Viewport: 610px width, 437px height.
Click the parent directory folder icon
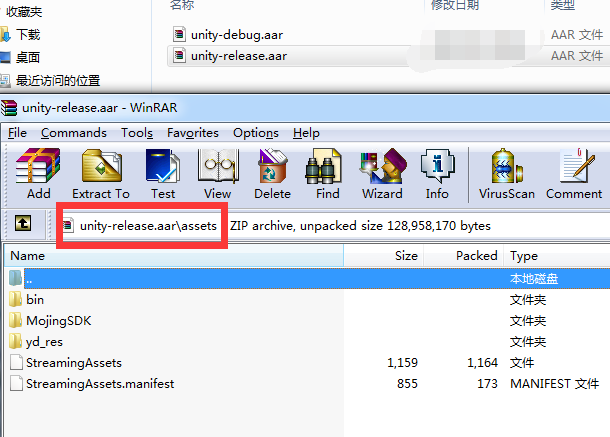coord(16,278)
